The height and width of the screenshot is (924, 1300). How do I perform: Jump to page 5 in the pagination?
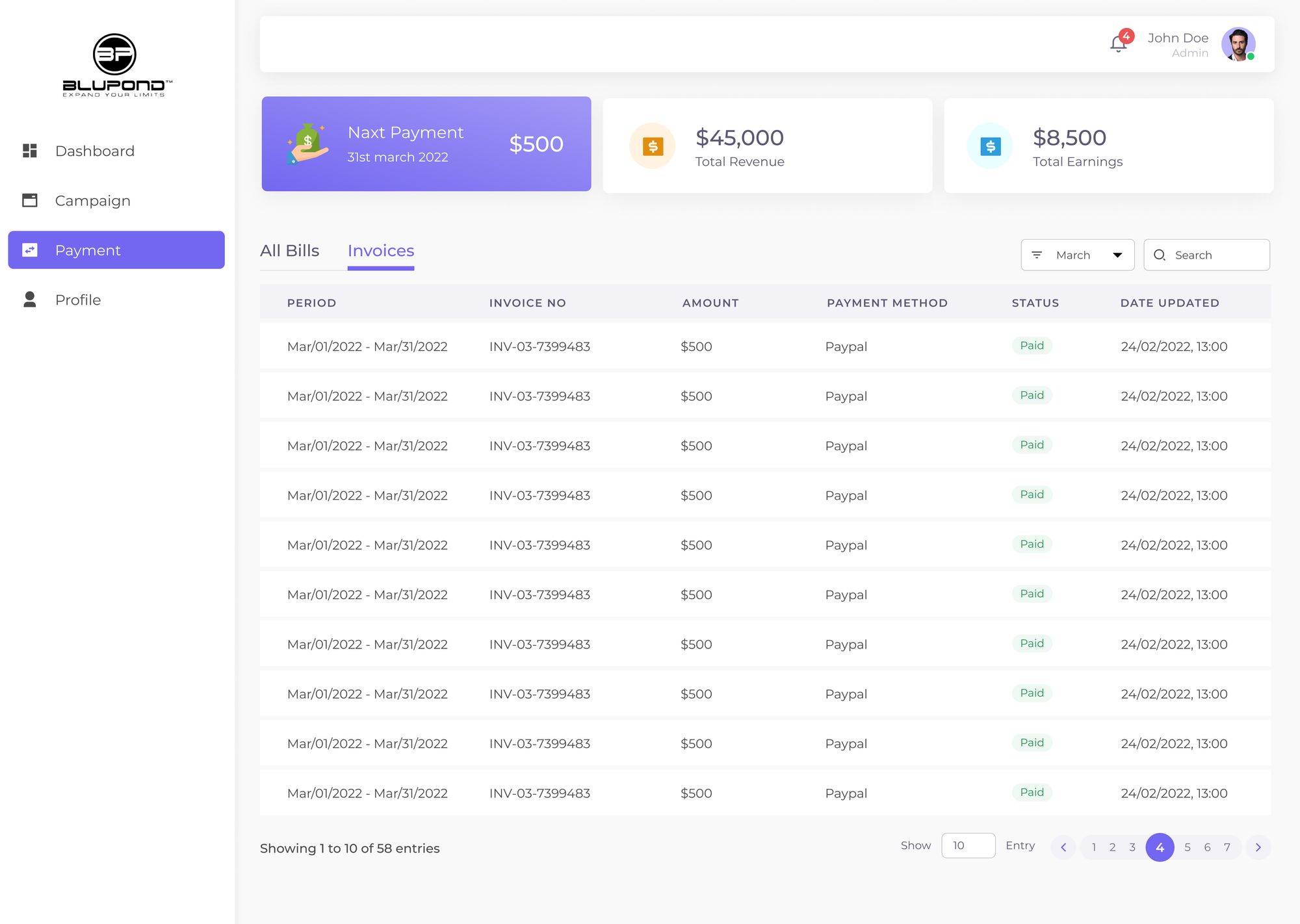1188,847
